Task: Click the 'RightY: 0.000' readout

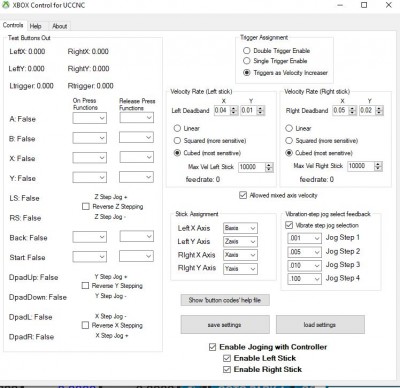Action: 88,69
